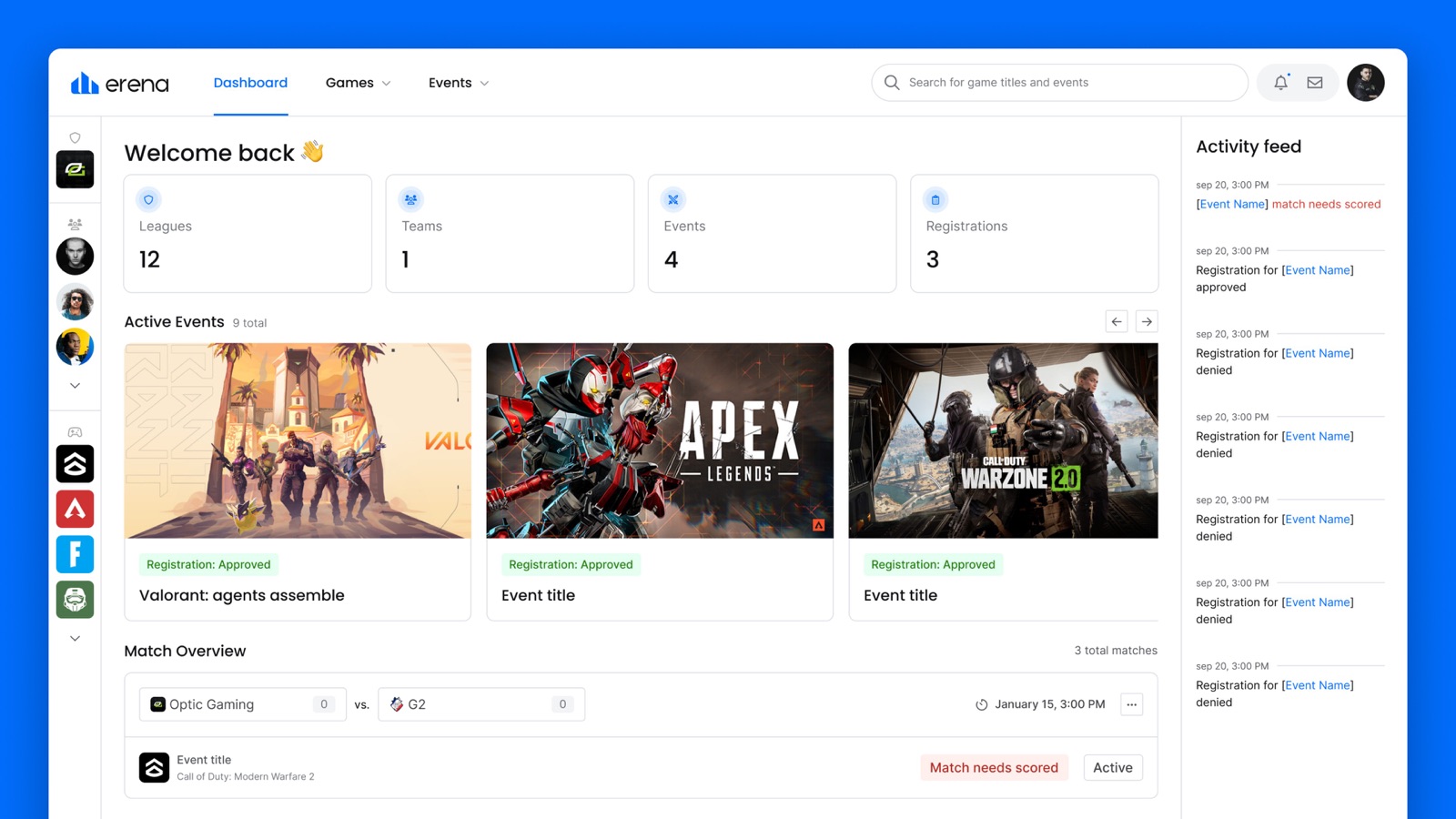Click the erena logo
1456x819 pixels.
point(119,83)
